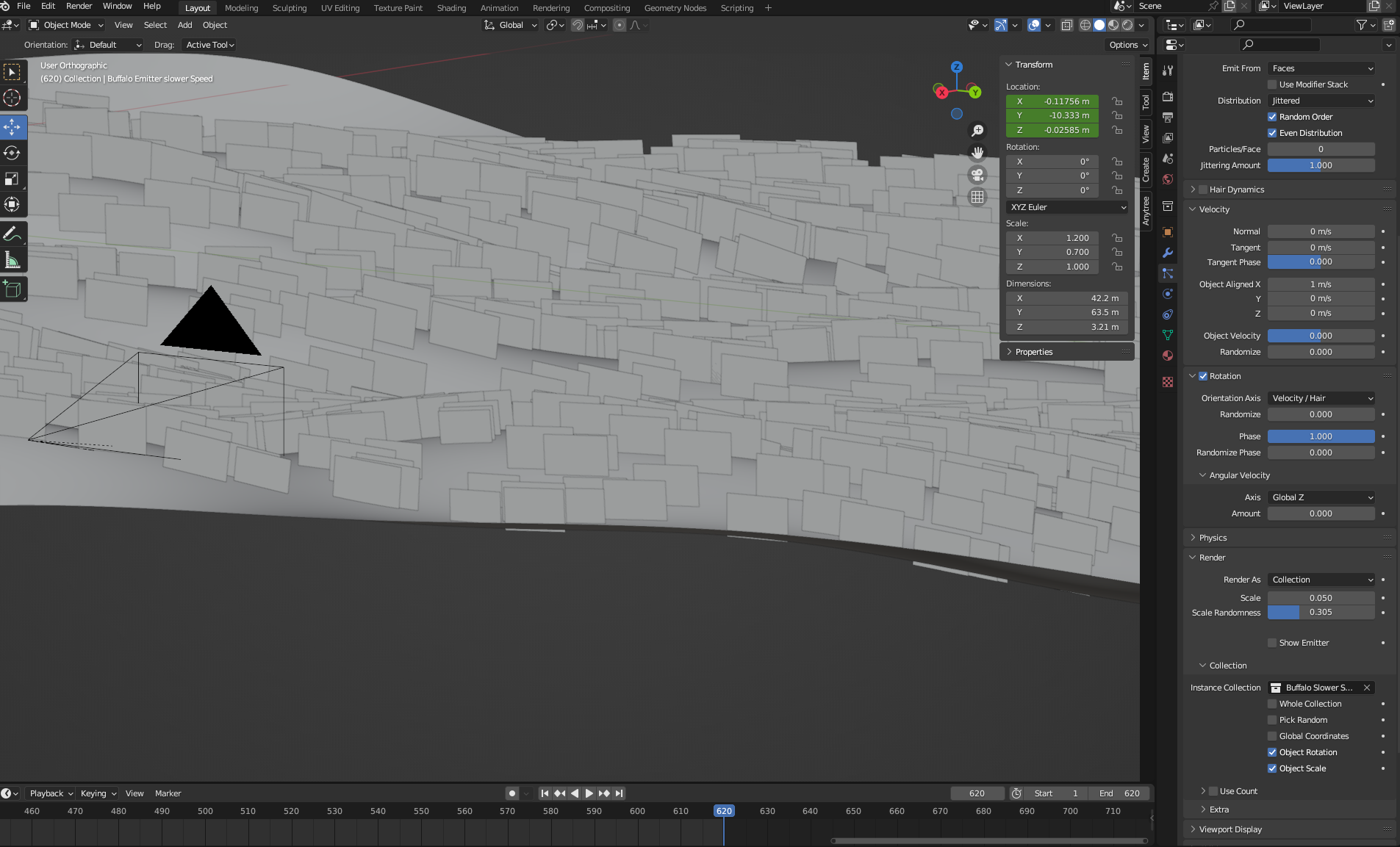Open the Add menu in viewport header
Viewport: 1400px width, 847px height.
click(x=184, y=25)
